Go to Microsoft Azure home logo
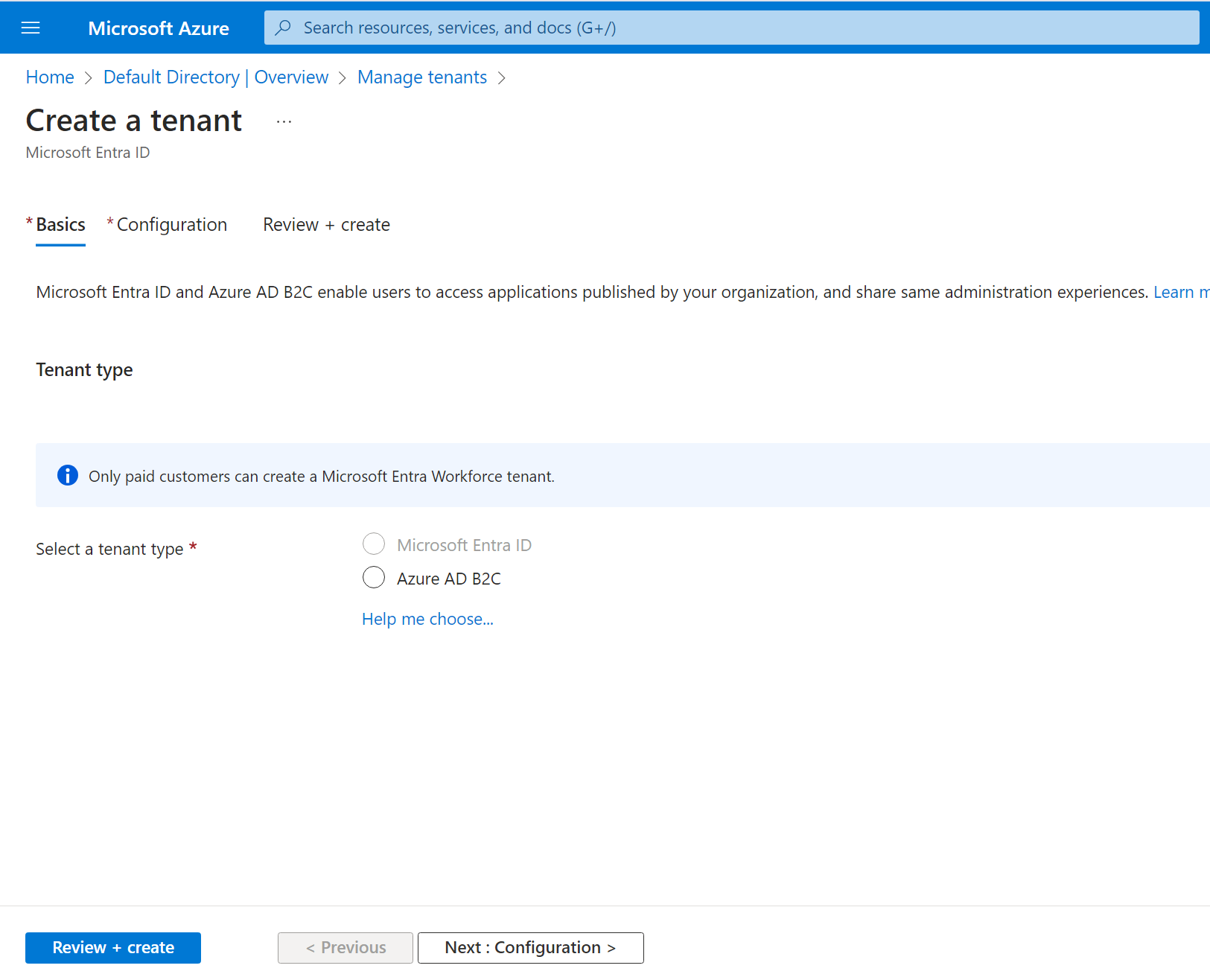Screen dimensions: 1210x980 (x=159, y=28)
